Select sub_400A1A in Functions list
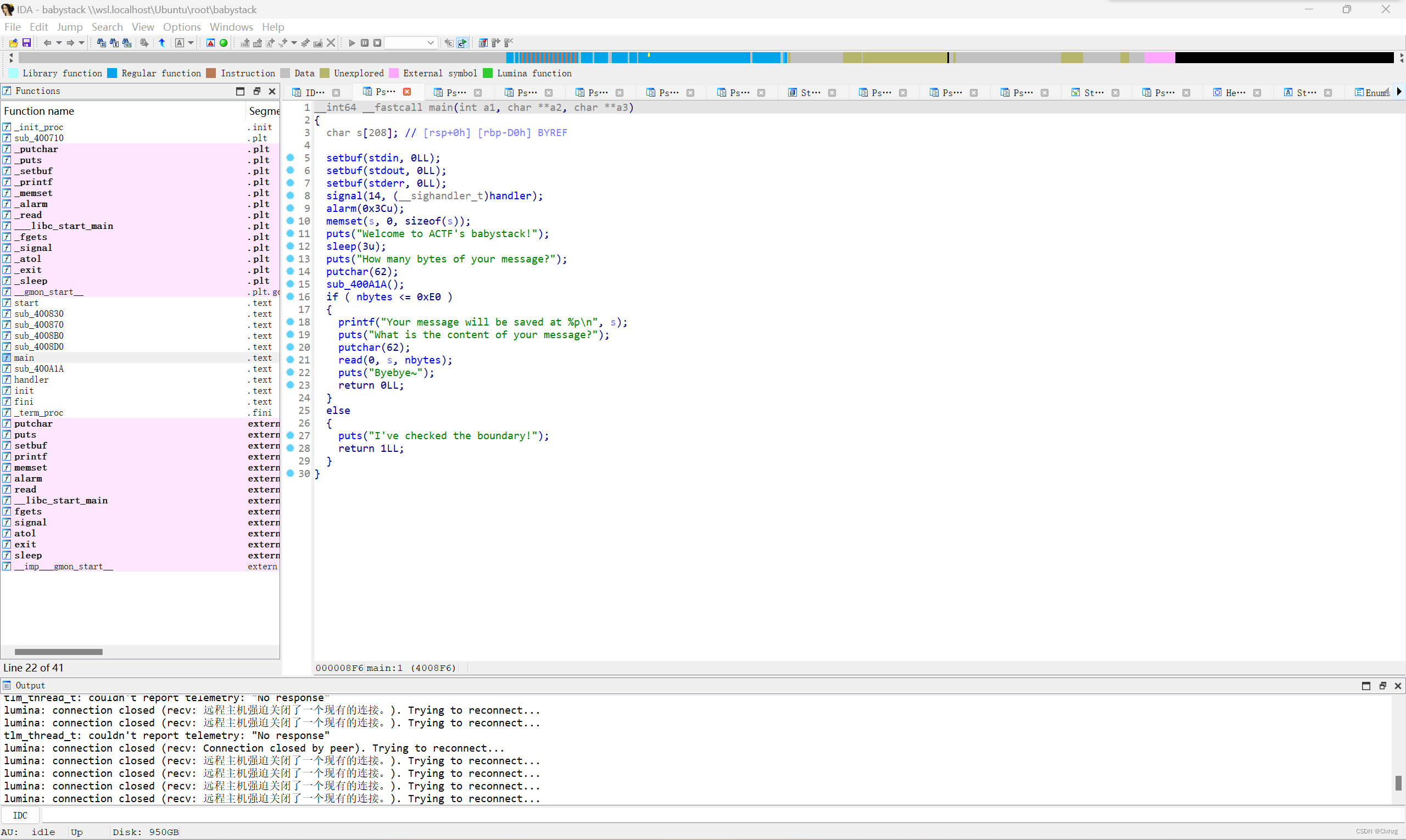The width and height of the screenshot is (1406, 840). pyautogui.click(x=38, y=368)
